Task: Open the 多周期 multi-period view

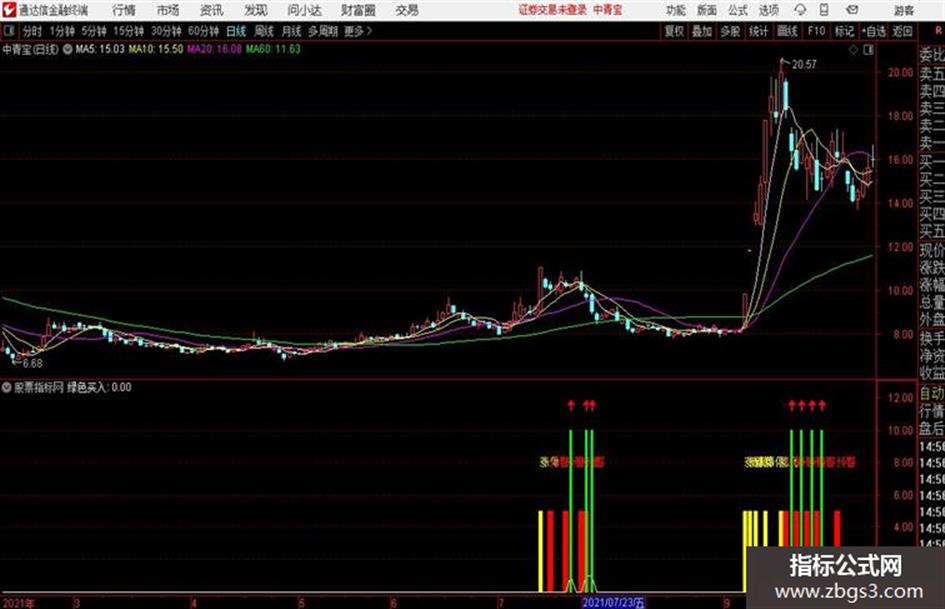Action: coord(323,31)
